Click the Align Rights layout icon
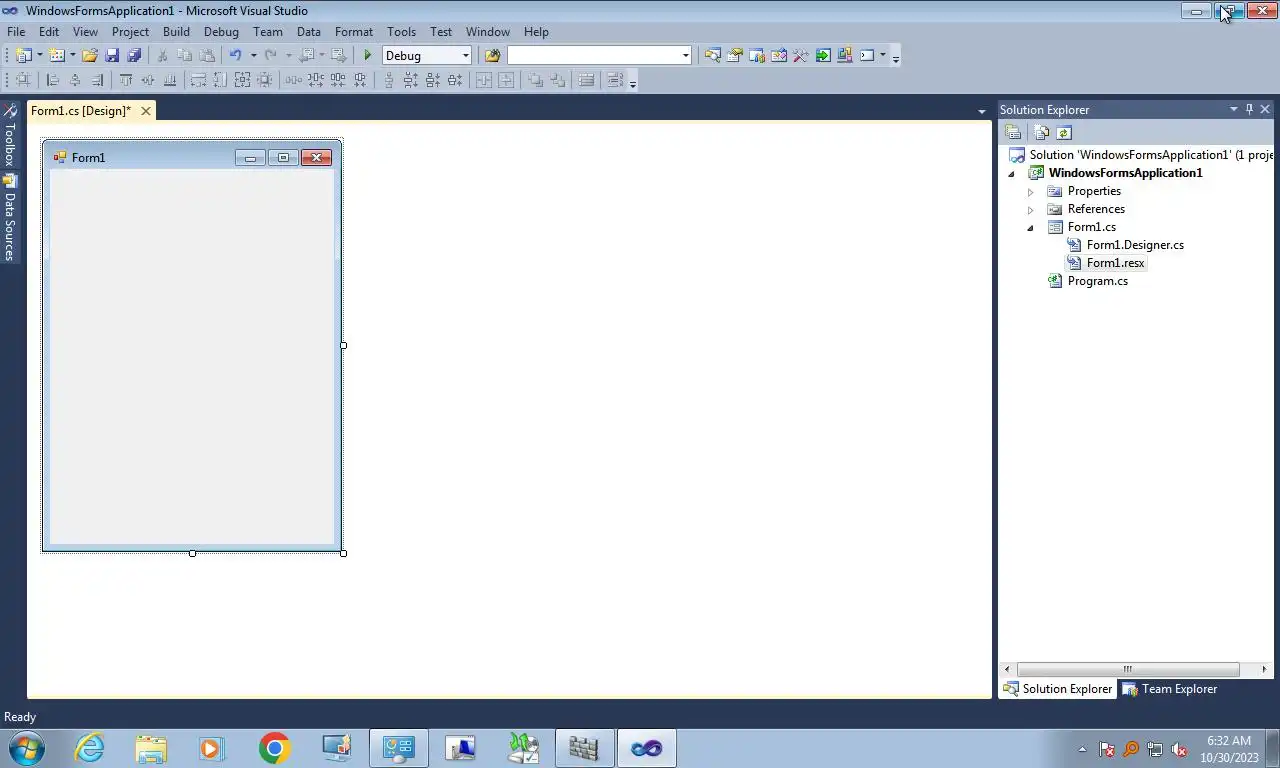Image resolution: width=1280 pixels, height=768 pixels. [x=97, y=80]
